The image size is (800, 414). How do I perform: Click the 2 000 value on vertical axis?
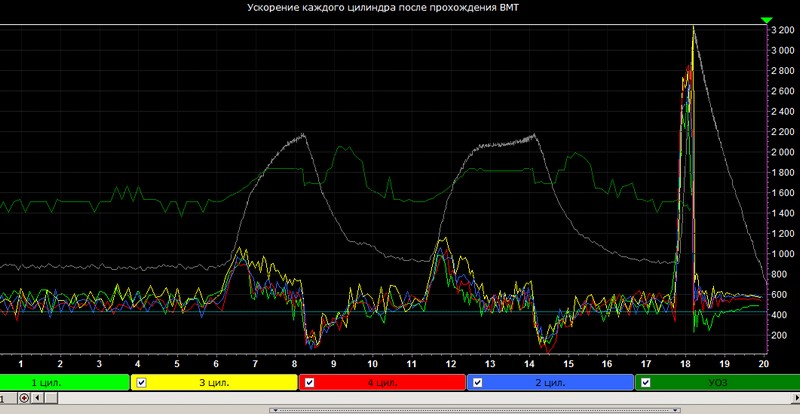782,152
